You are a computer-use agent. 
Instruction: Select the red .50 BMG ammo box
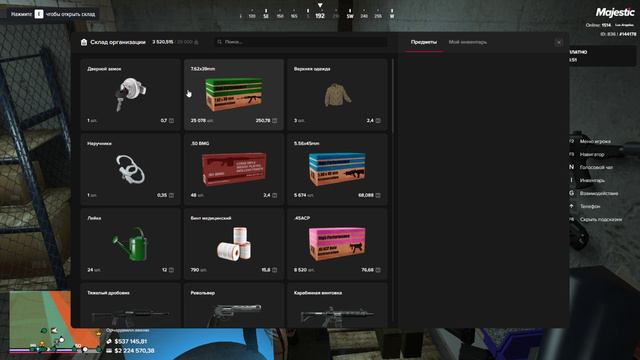(233, 169)
